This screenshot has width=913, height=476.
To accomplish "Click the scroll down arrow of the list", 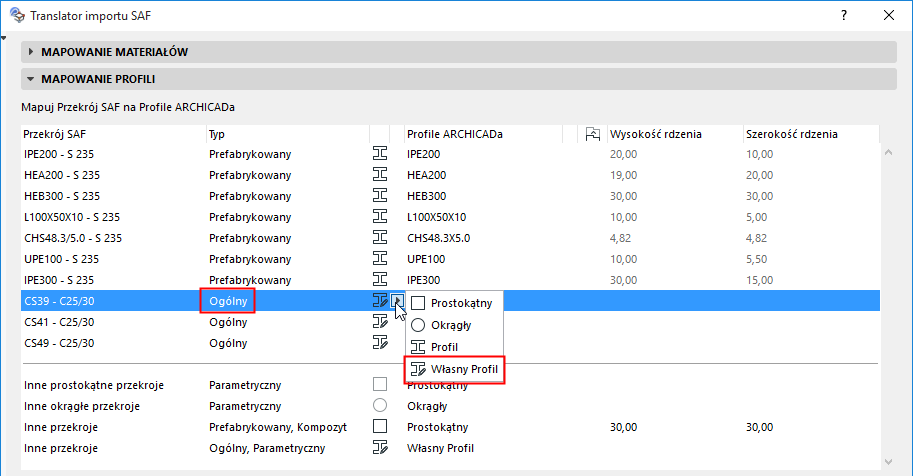I will (x=889, y=462).
